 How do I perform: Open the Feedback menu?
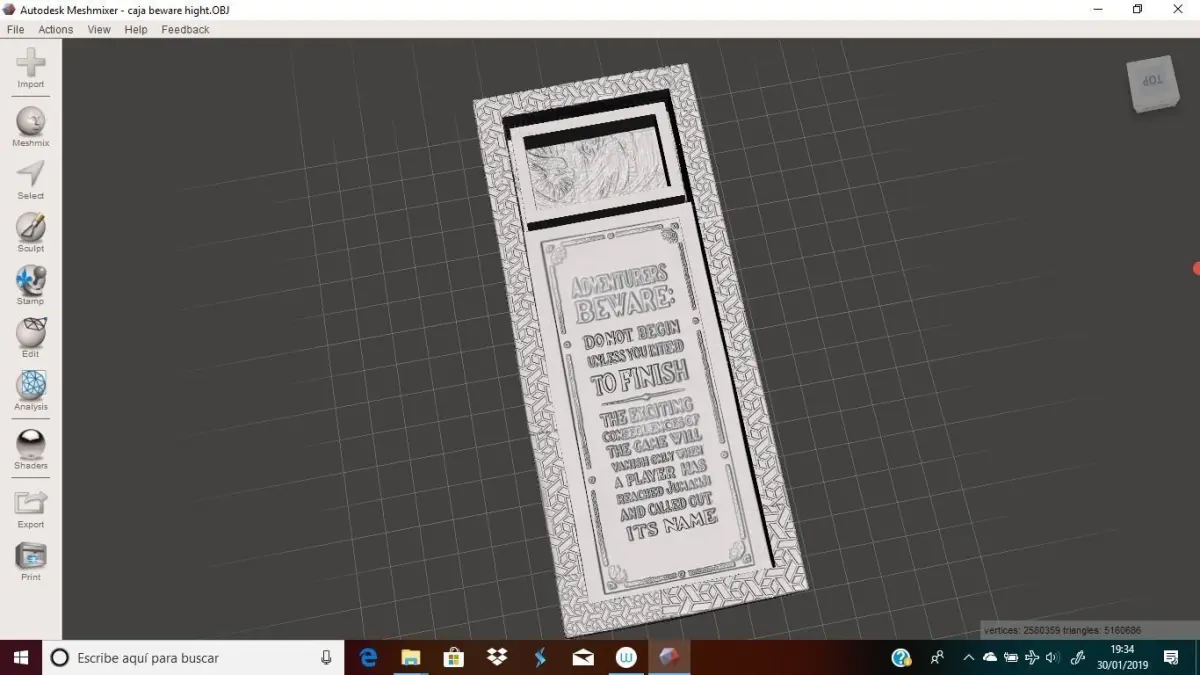[185, 29]
